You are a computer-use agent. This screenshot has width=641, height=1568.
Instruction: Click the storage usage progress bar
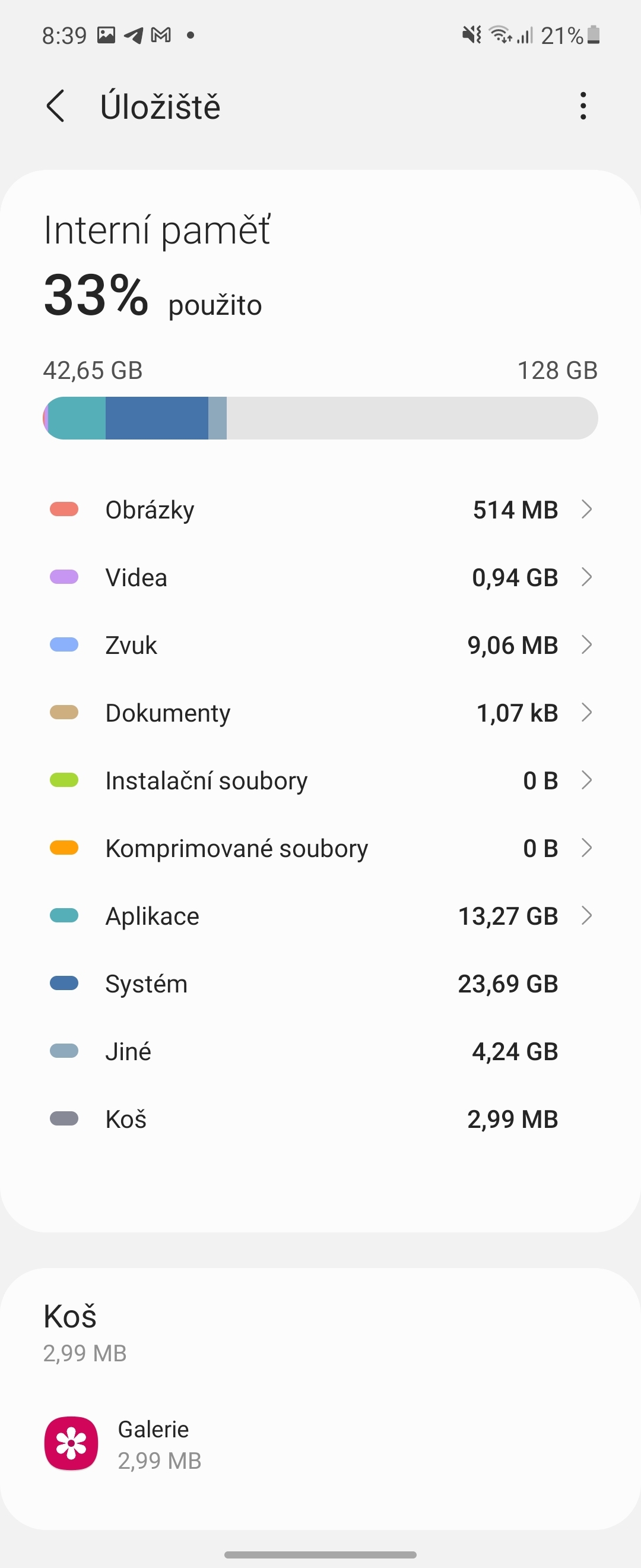click(320, 418)
